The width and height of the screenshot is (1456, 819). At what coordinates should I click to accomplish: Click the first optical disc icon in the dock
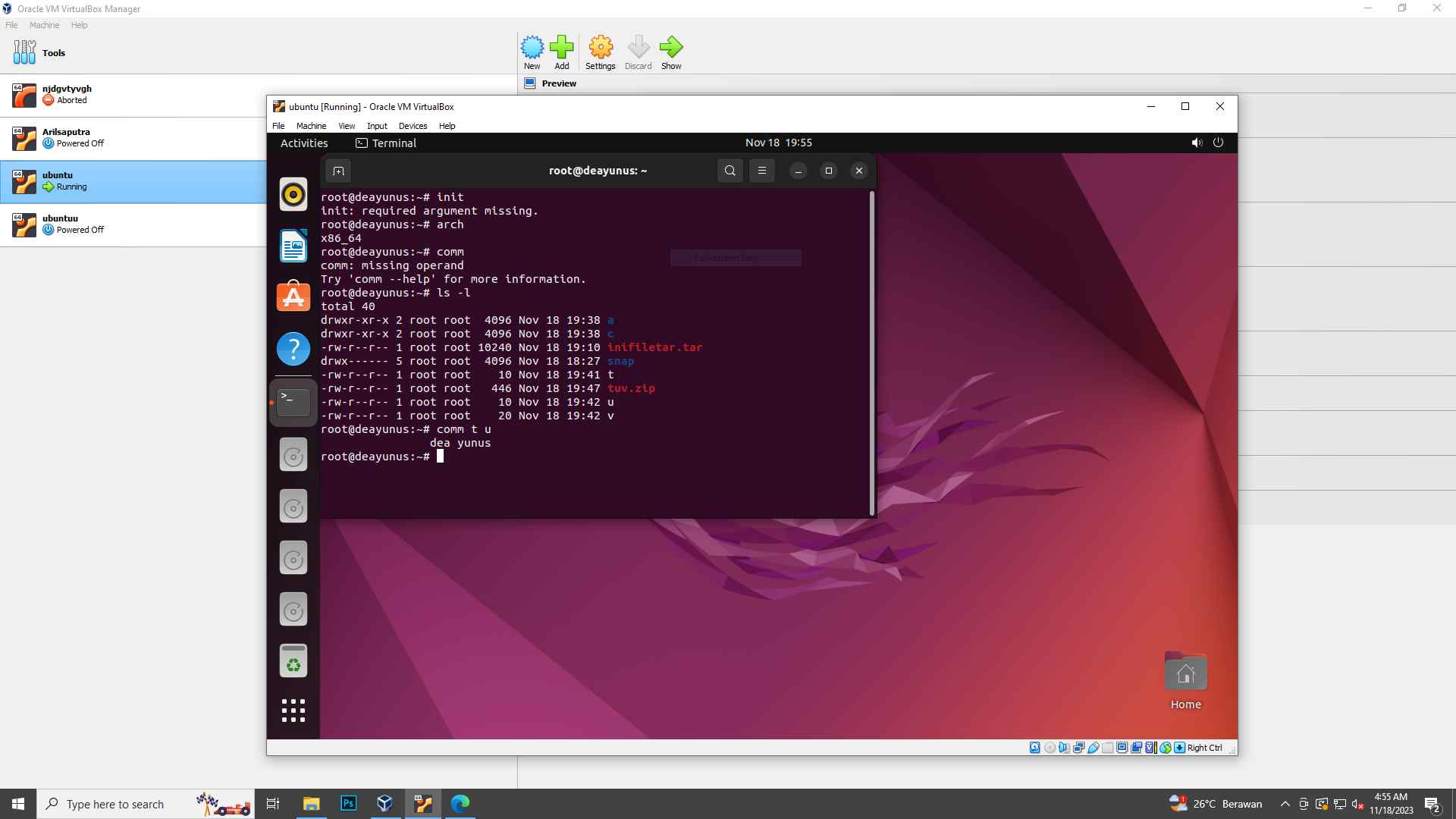(x=293, y=455)
